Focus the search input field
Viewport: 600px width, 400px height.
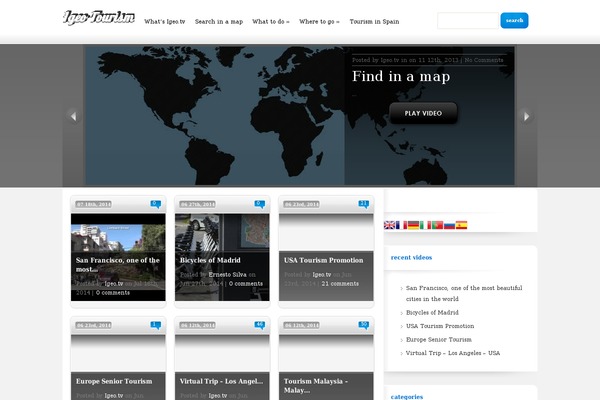click(x=468, y=20)
